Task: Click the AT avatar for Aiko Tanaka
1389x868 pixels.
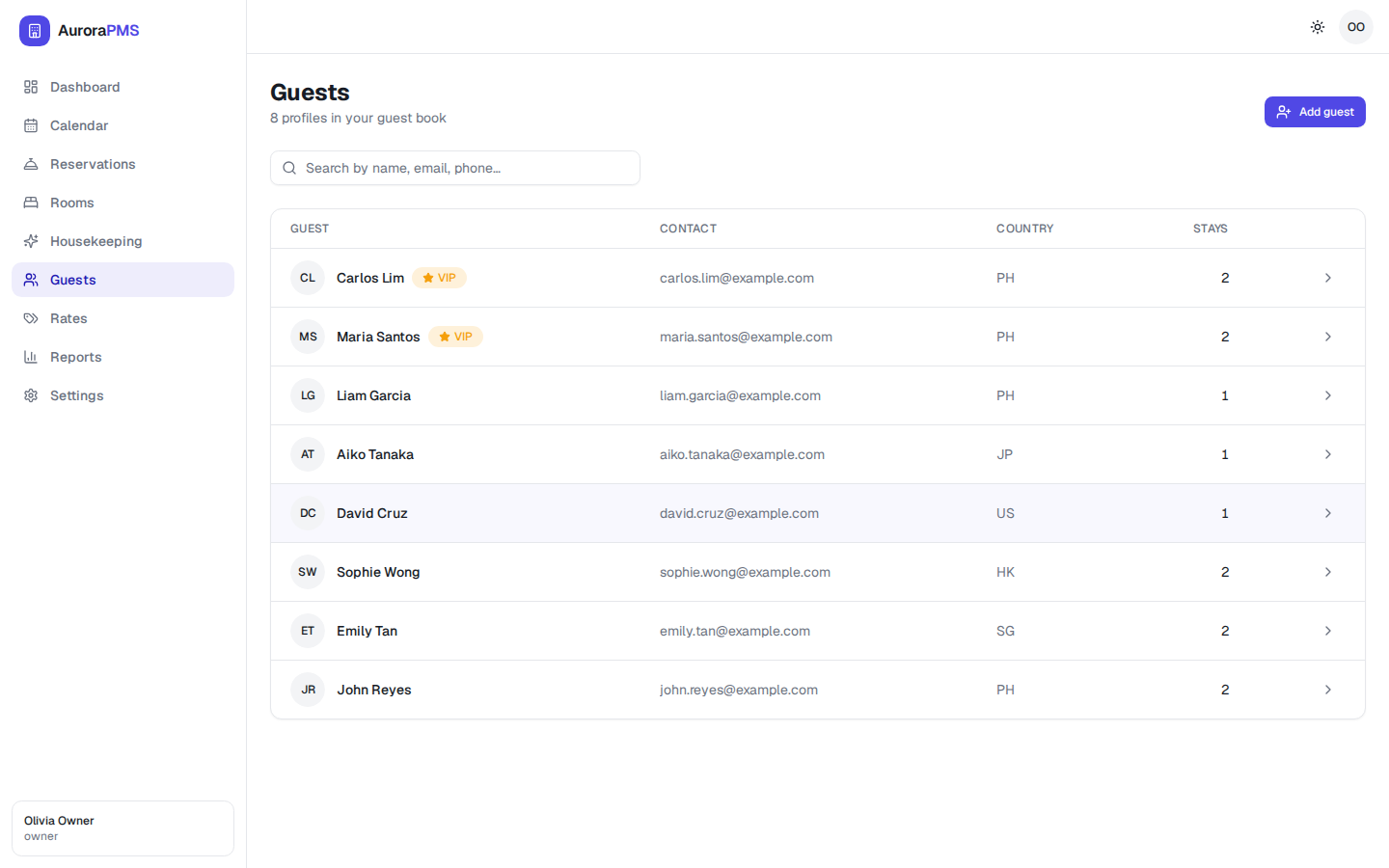Action: 308,454
